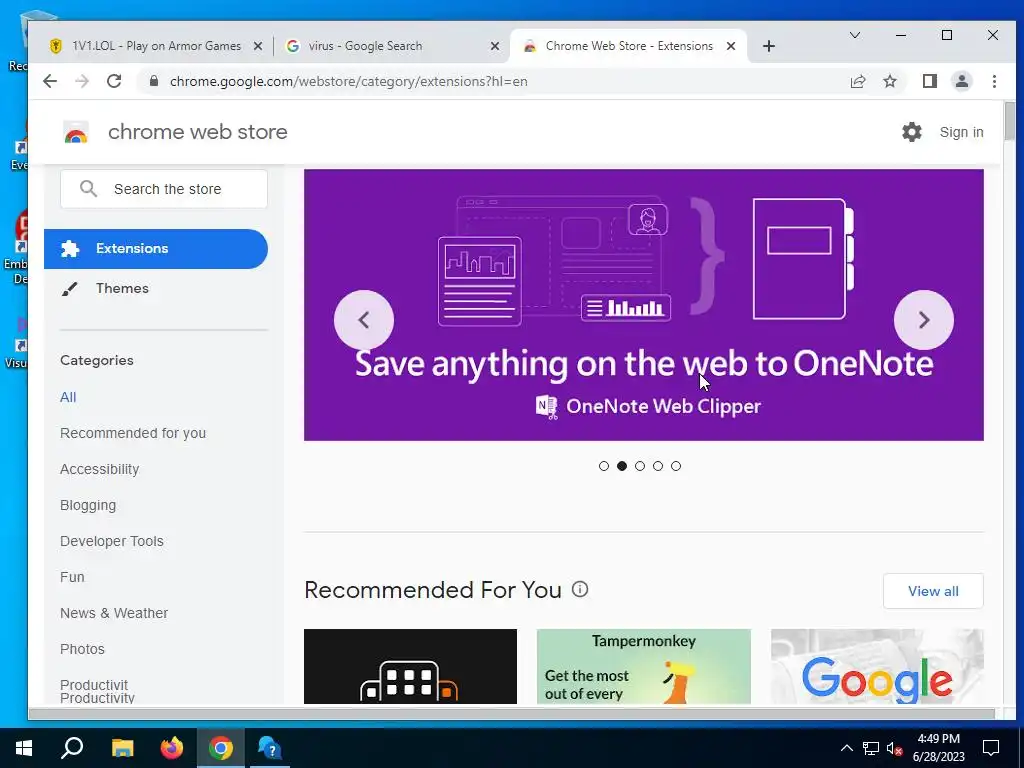1024x768 pixels.
Task: Select the fourth carousel dot
Action: point(658,466)
